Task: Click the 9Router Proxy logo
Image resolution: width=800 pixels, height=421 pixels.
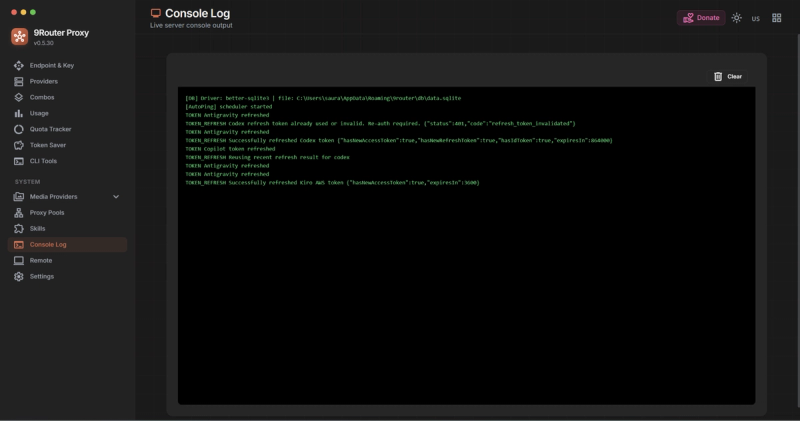Action: click(x=19, y=37)
